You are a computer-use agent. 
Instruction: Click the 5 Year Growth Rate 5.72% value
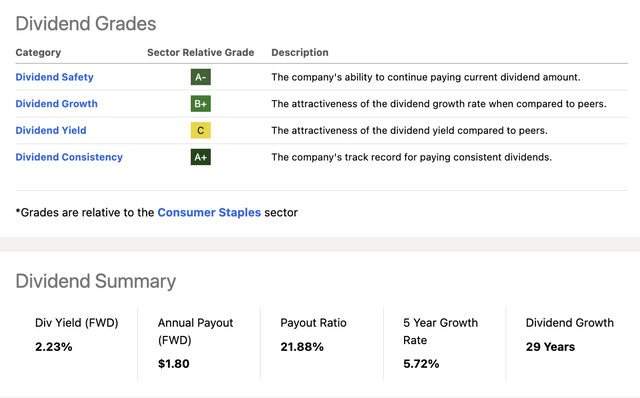(x=421, y=364)
